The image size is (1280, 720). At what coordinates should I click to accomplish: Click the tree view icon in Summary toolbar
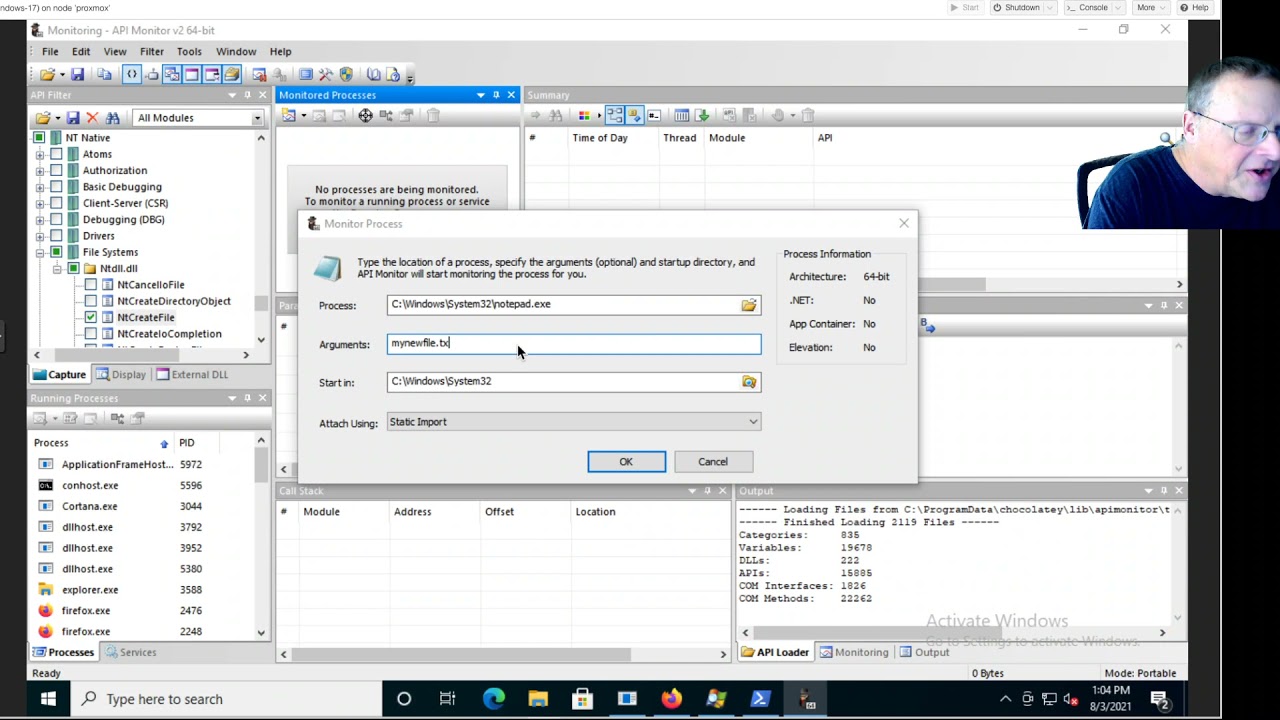pos(614,116)
